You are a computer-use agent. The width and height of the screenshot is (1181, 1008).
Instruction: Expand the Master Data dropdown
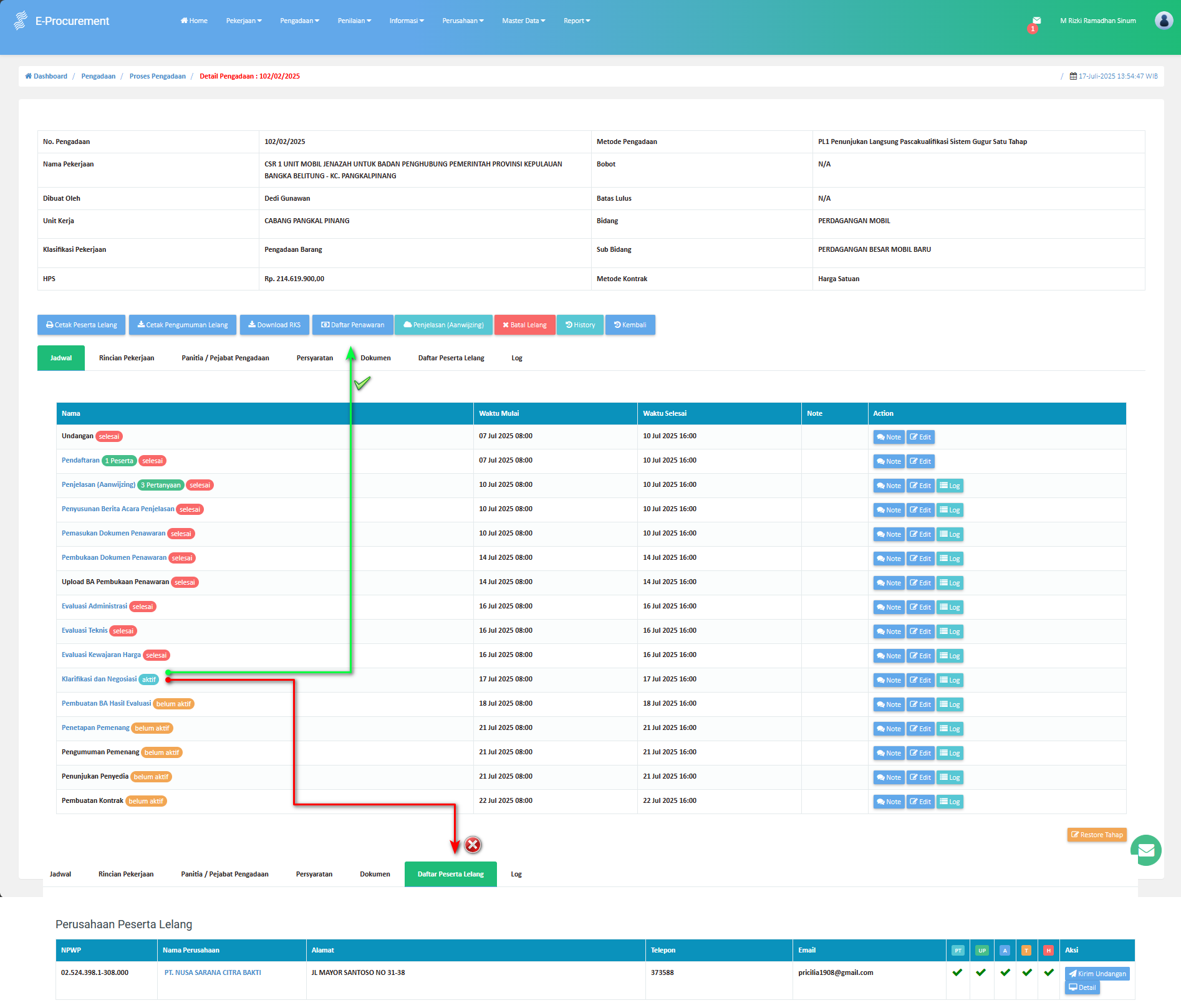523,21
